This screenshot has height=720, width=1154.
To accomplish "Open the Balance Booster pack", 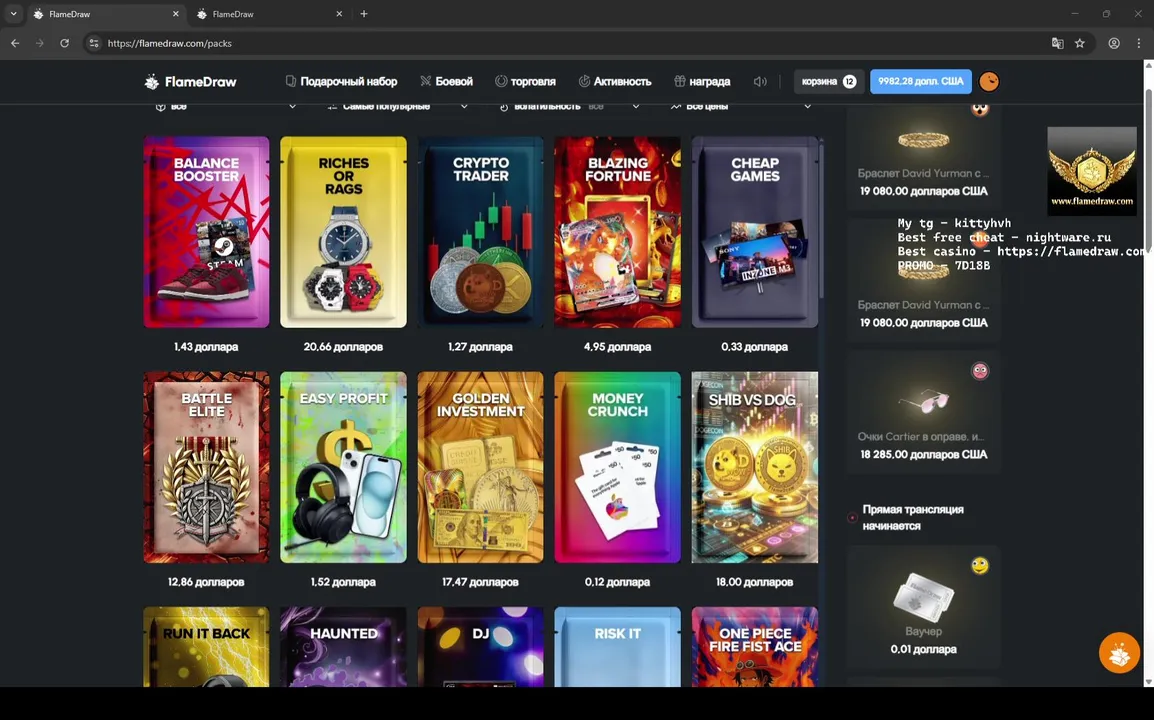I will tap(206, 232).
